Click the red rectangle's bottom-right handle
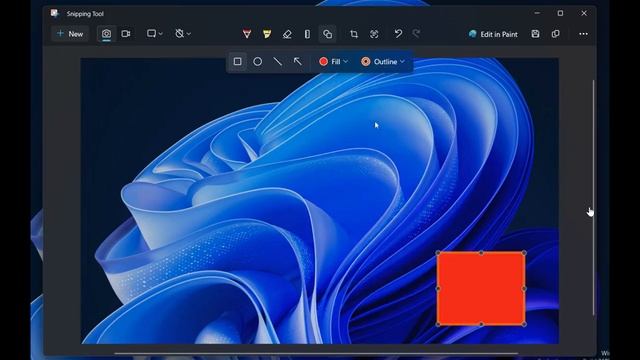Viewport: 640px width, 360px height. point(524,324)
